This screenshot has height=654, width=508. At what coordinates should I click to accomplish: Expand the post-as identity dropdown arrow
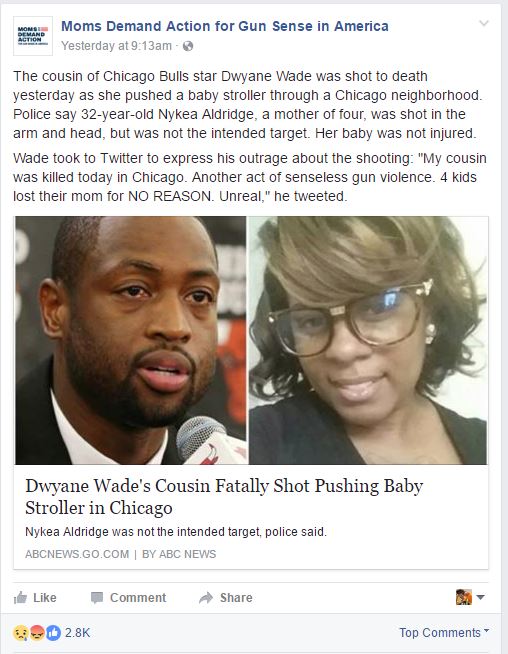click(480, 597)
